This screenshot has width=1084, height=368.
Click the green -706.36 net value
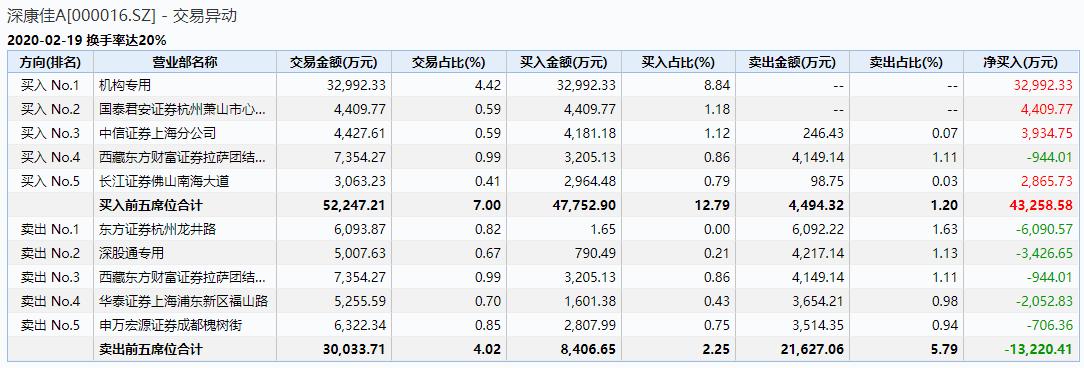1049,325
